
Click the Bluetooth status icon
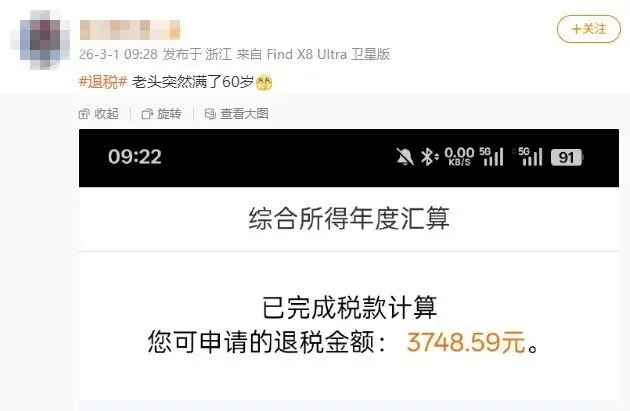429,157
